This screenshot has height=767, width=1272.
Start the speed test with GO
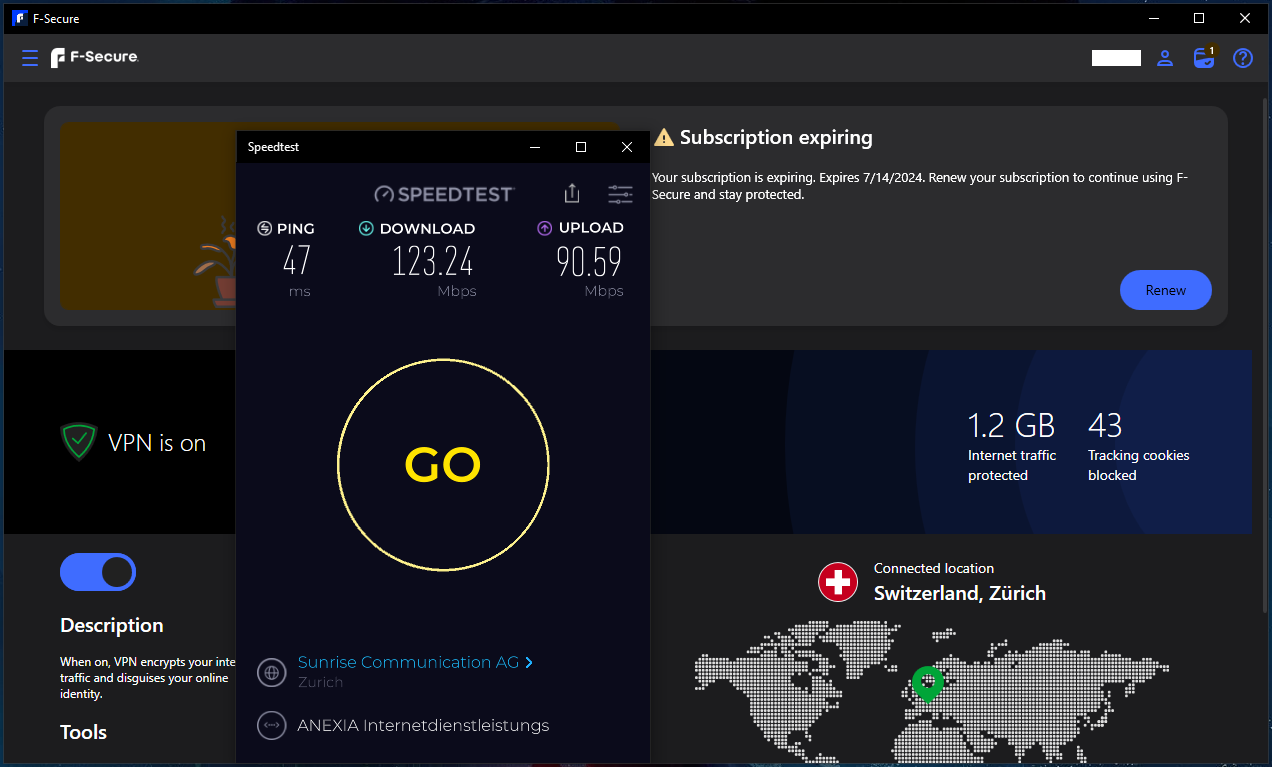point(443,465)
